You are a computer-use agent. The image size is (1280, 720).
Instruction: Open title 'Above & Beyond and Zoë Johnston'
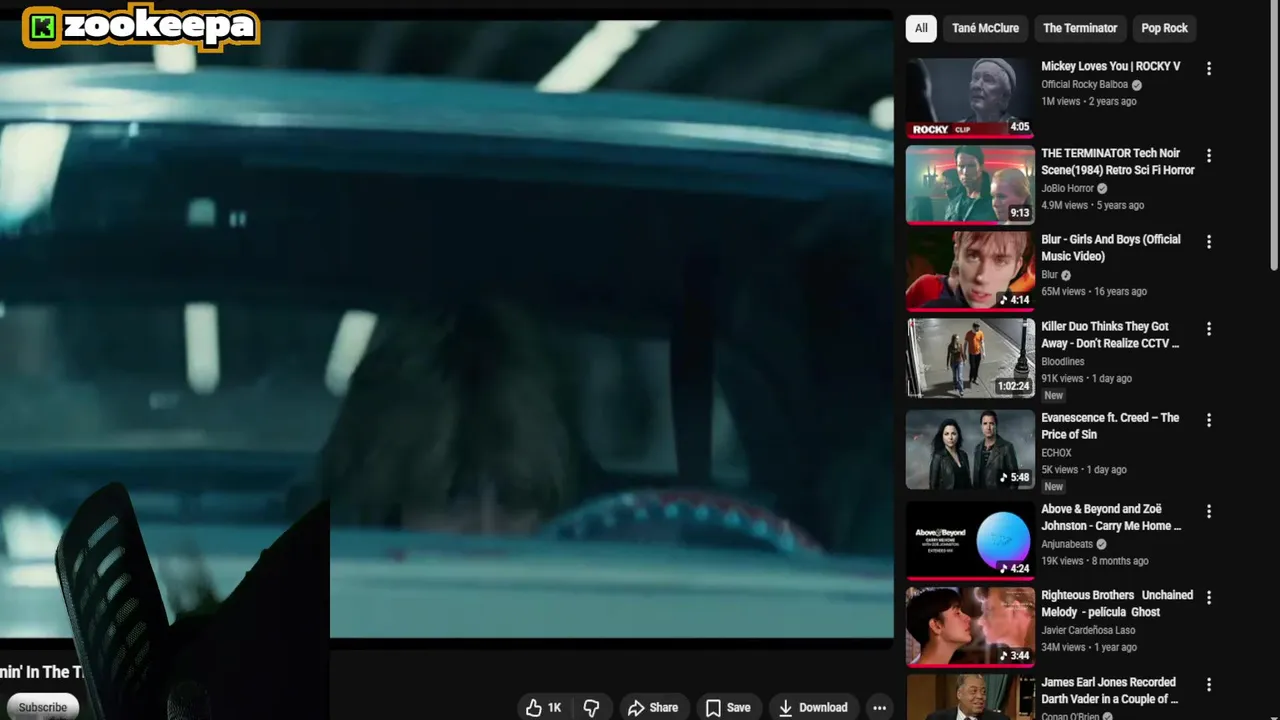point(1111,517)
